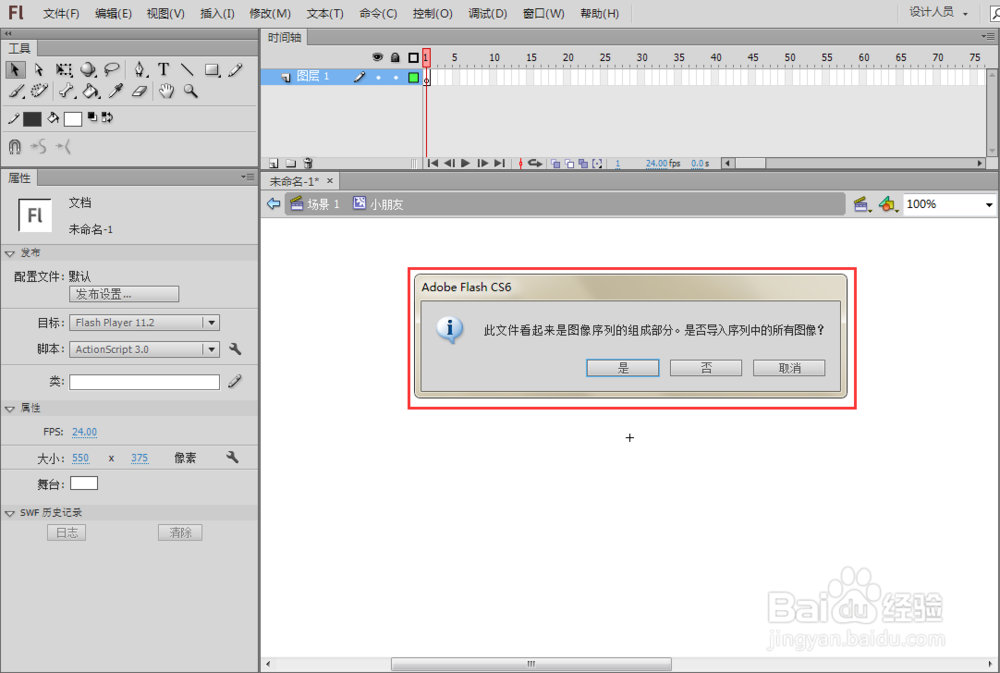1000x673 pixels.
Task: Enable snap to objects magnet
Action: 13,146
